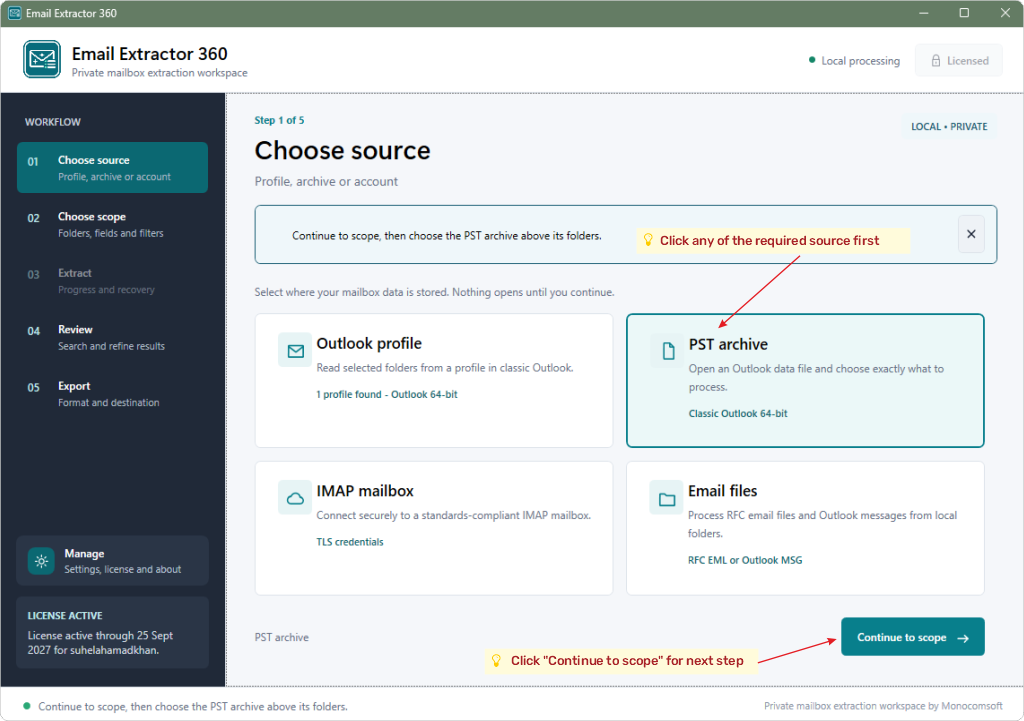Click the PST archive document icon
Viewport: 1024px width, 721px height.
point(667,351)
